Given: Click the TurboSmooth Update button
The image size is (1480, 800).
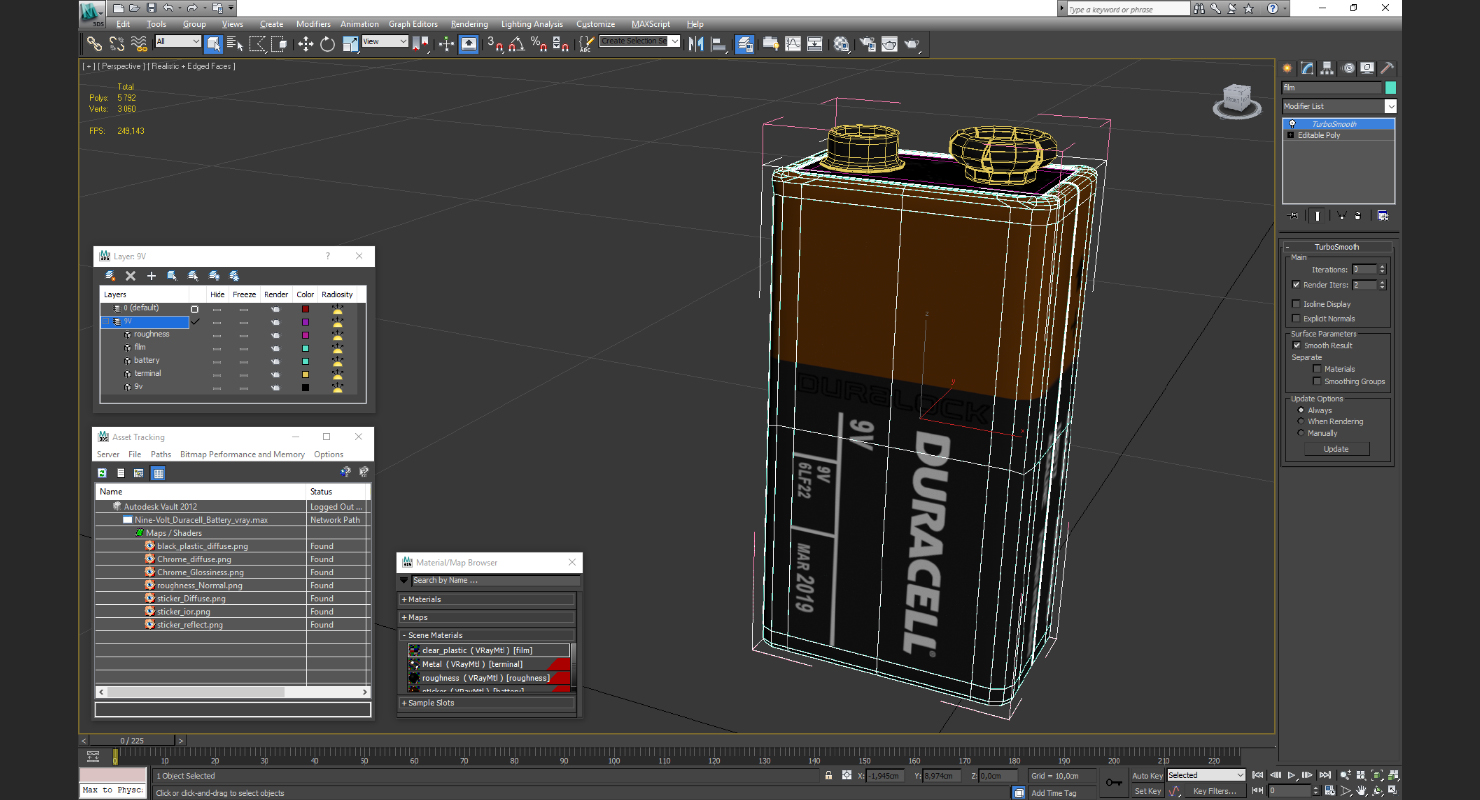Looking at the screenshot, I should tap(1336, 449).
